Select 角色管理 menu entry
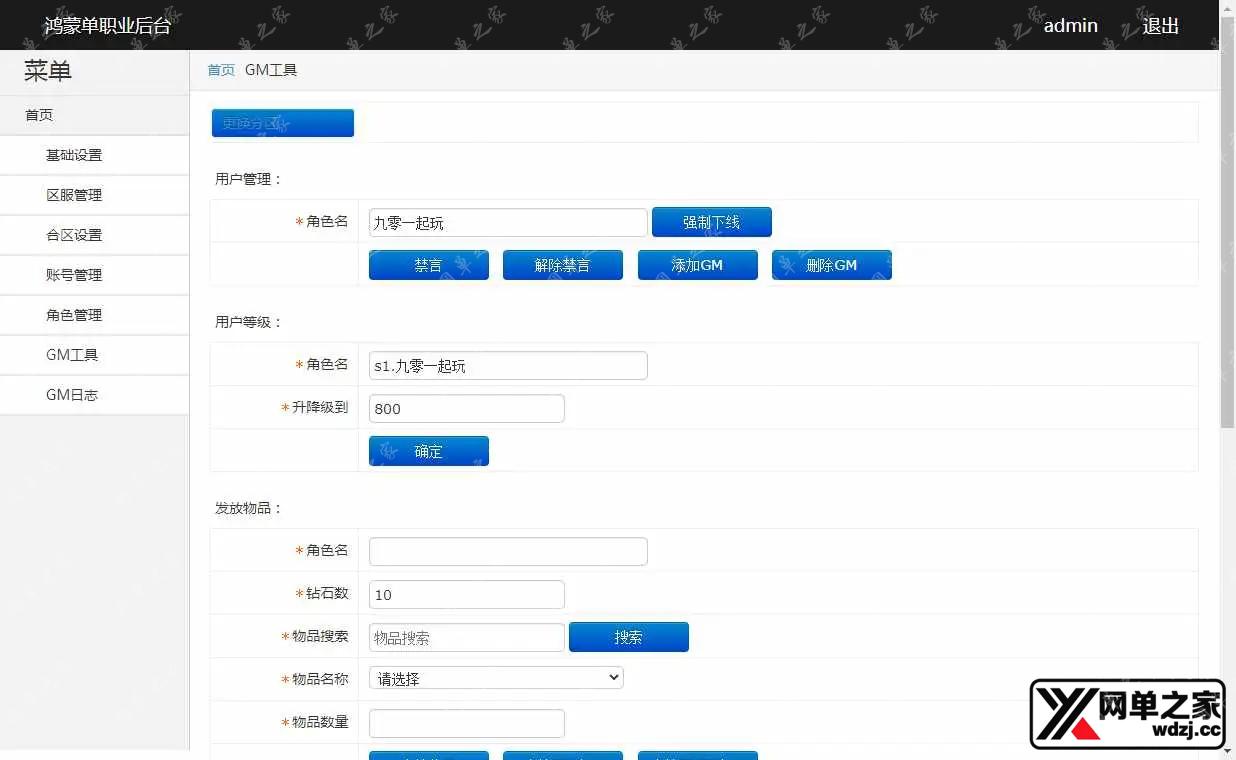This screenshot has height=760, width=1236. click(74, 315)
